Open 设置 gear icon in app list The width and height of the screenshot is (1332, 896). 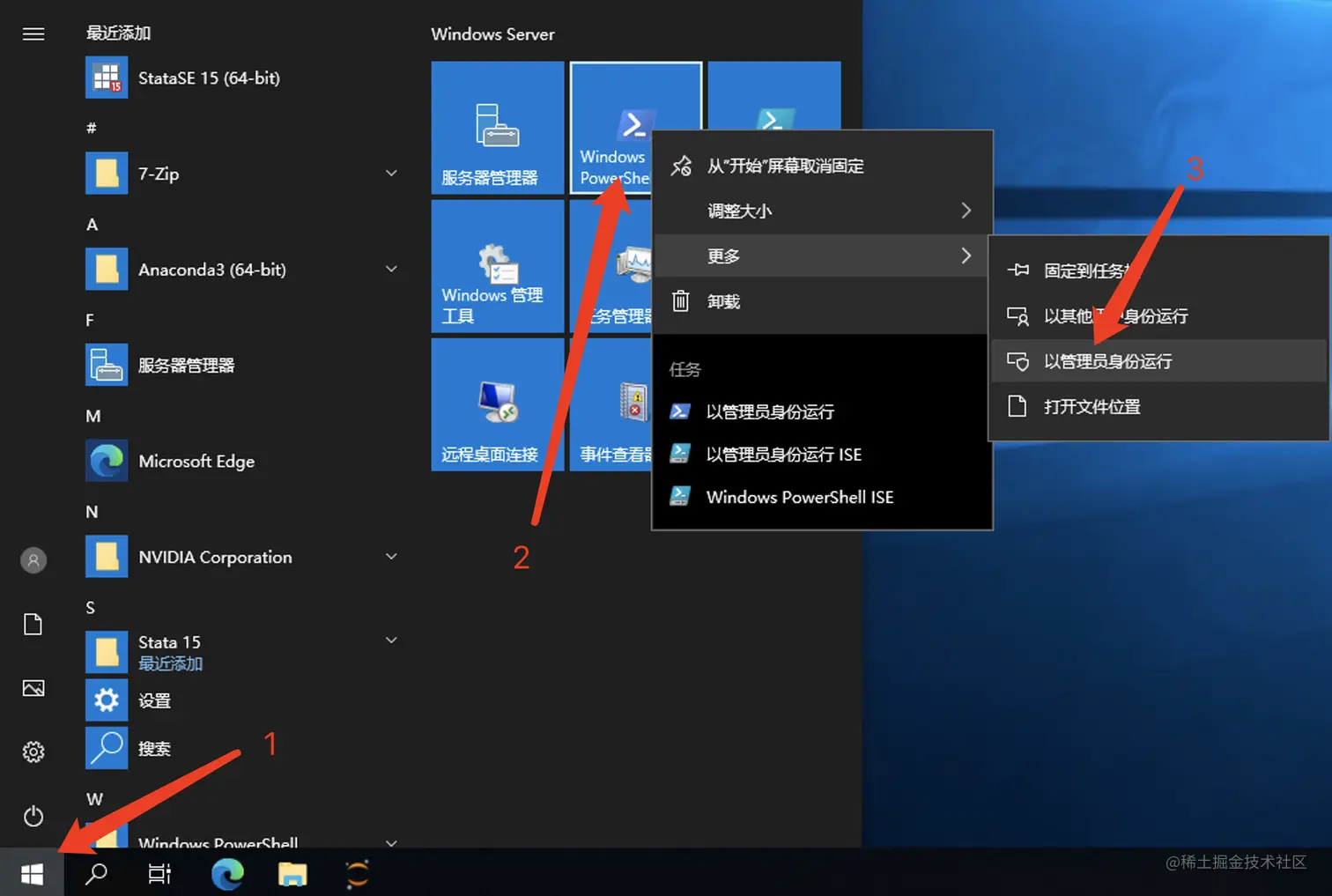107,700
